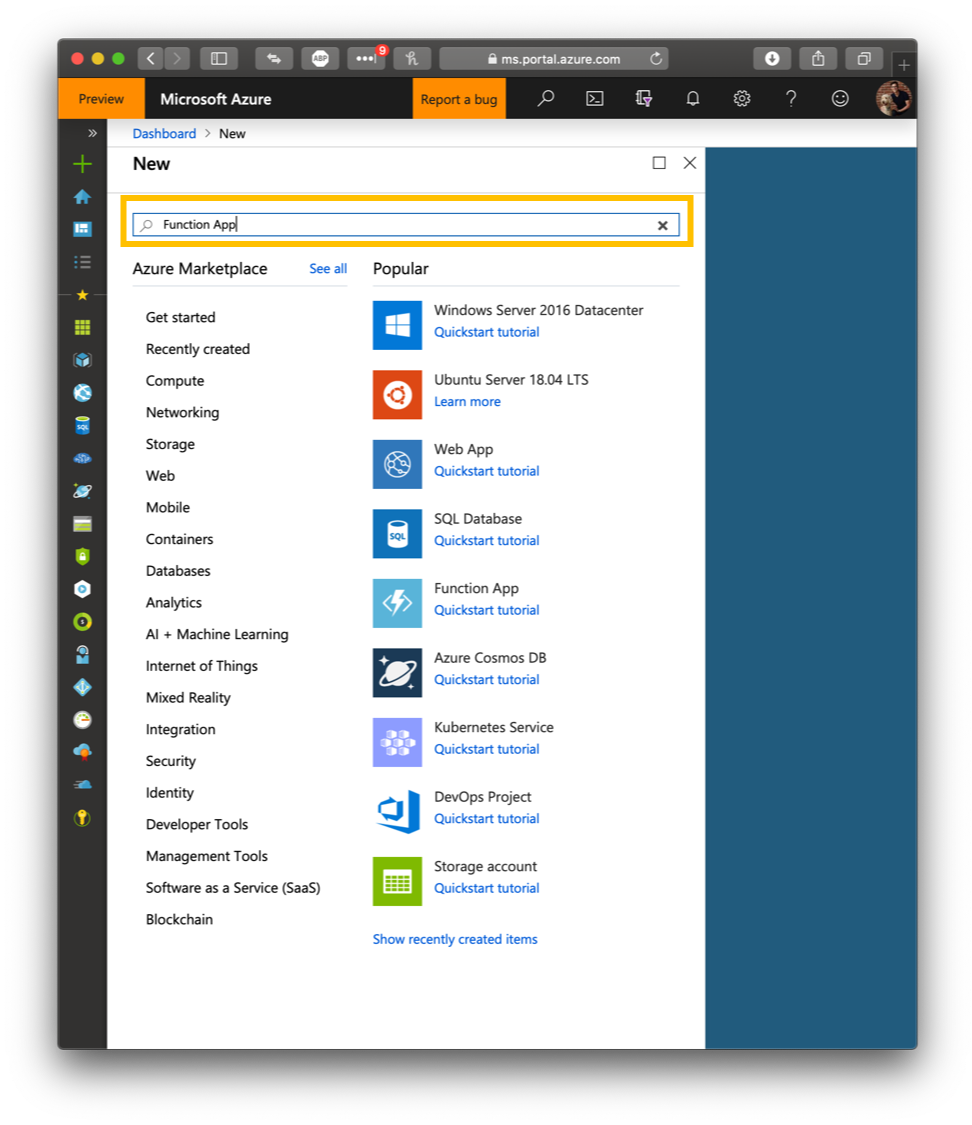Click the DevOps Project tile icon
Screen dimensions: 972x1125
[x=397, y=812]
